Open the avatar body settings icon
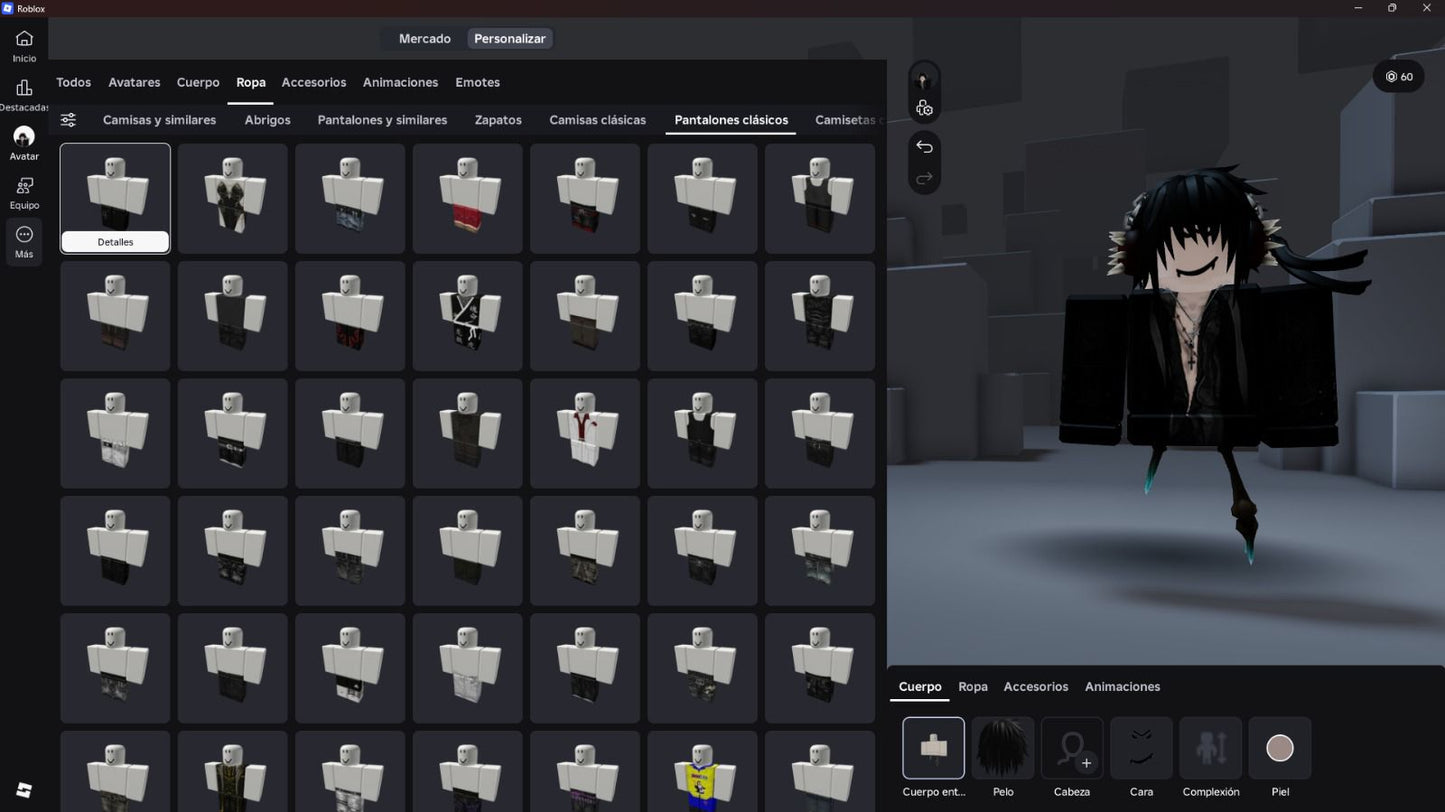The height and width of the screenshot is (812, 1445). tap(924, 108)
